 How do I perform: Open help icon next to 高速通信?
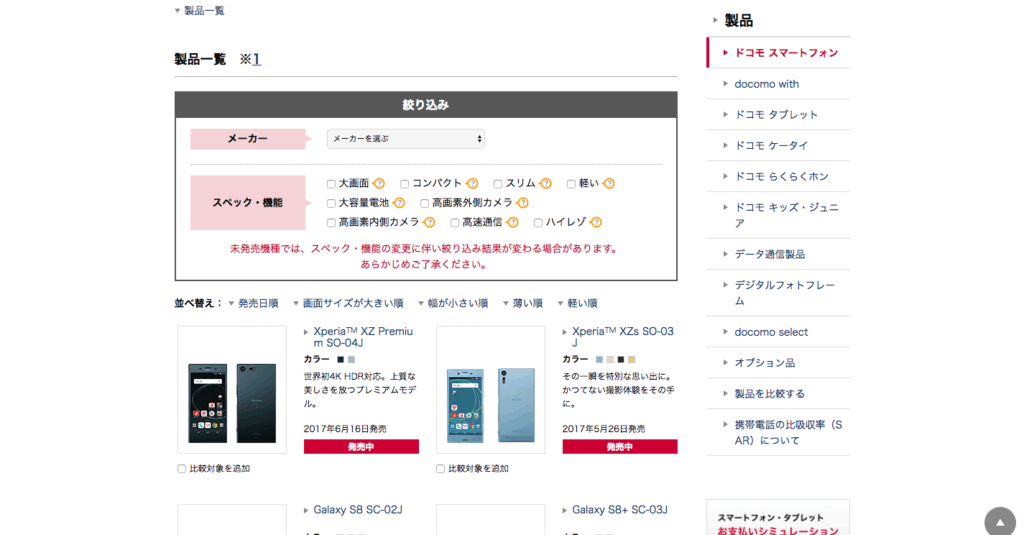tap(513, 223)
